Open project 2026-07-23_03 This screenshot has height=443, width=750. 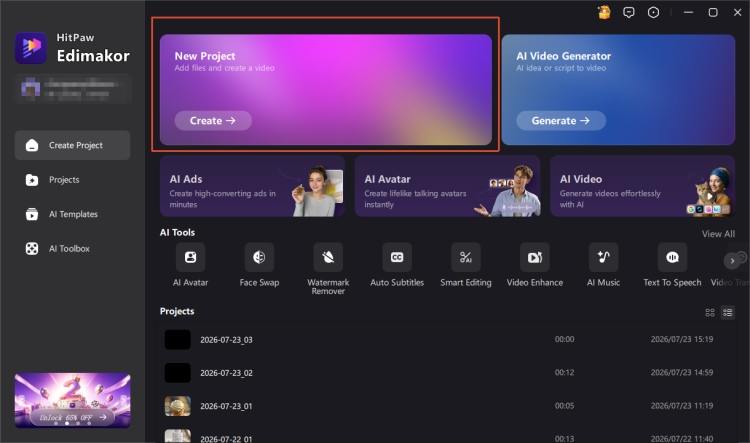(448, 340)
